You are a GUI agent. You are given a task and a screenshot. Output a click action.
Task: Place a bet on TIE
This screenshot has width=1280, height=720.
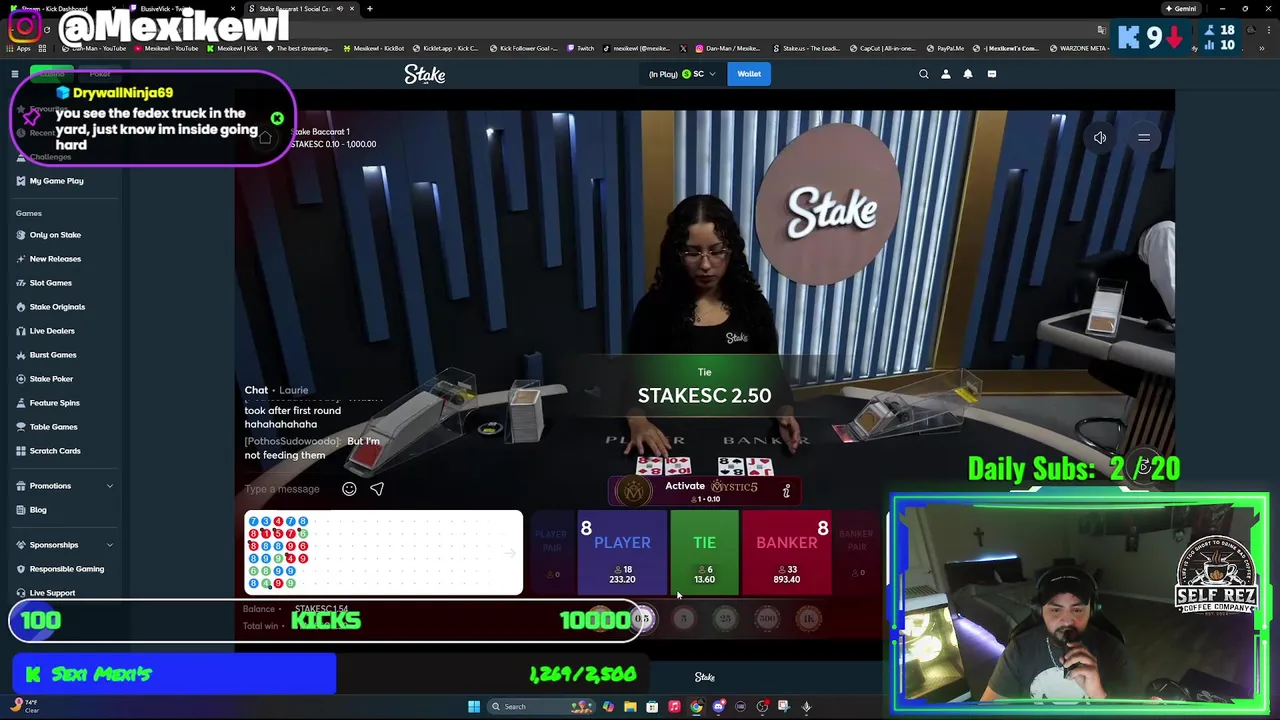click(705, 553)
